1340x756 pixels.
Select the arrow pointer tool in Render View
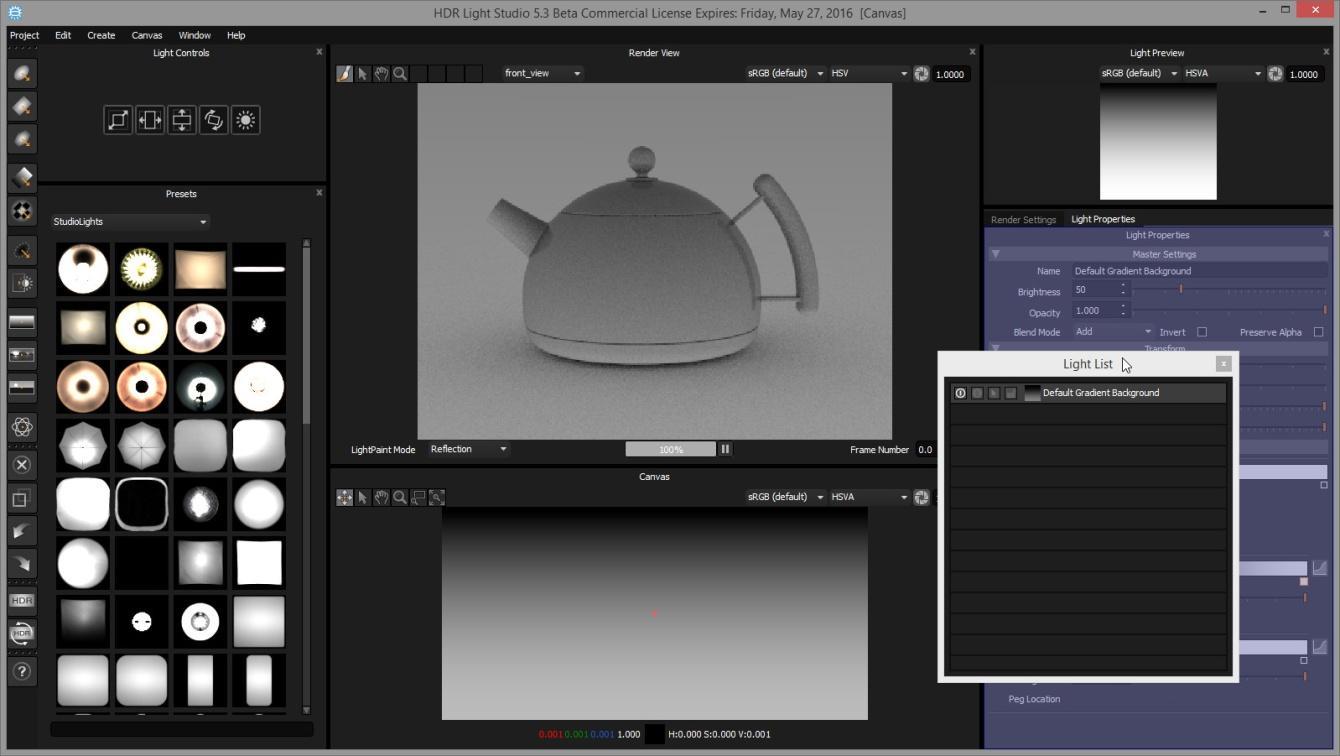coord(363,74)
